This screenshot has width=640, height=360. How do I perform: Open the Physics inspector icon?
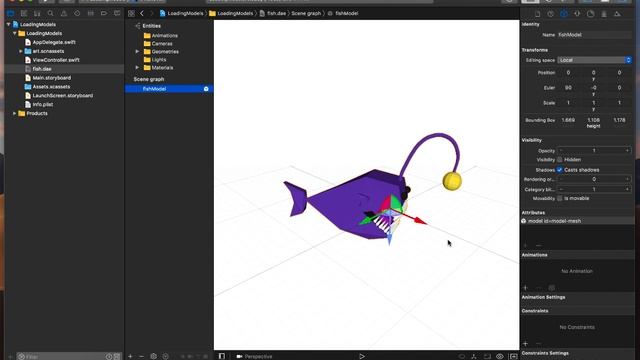(604, 14)
